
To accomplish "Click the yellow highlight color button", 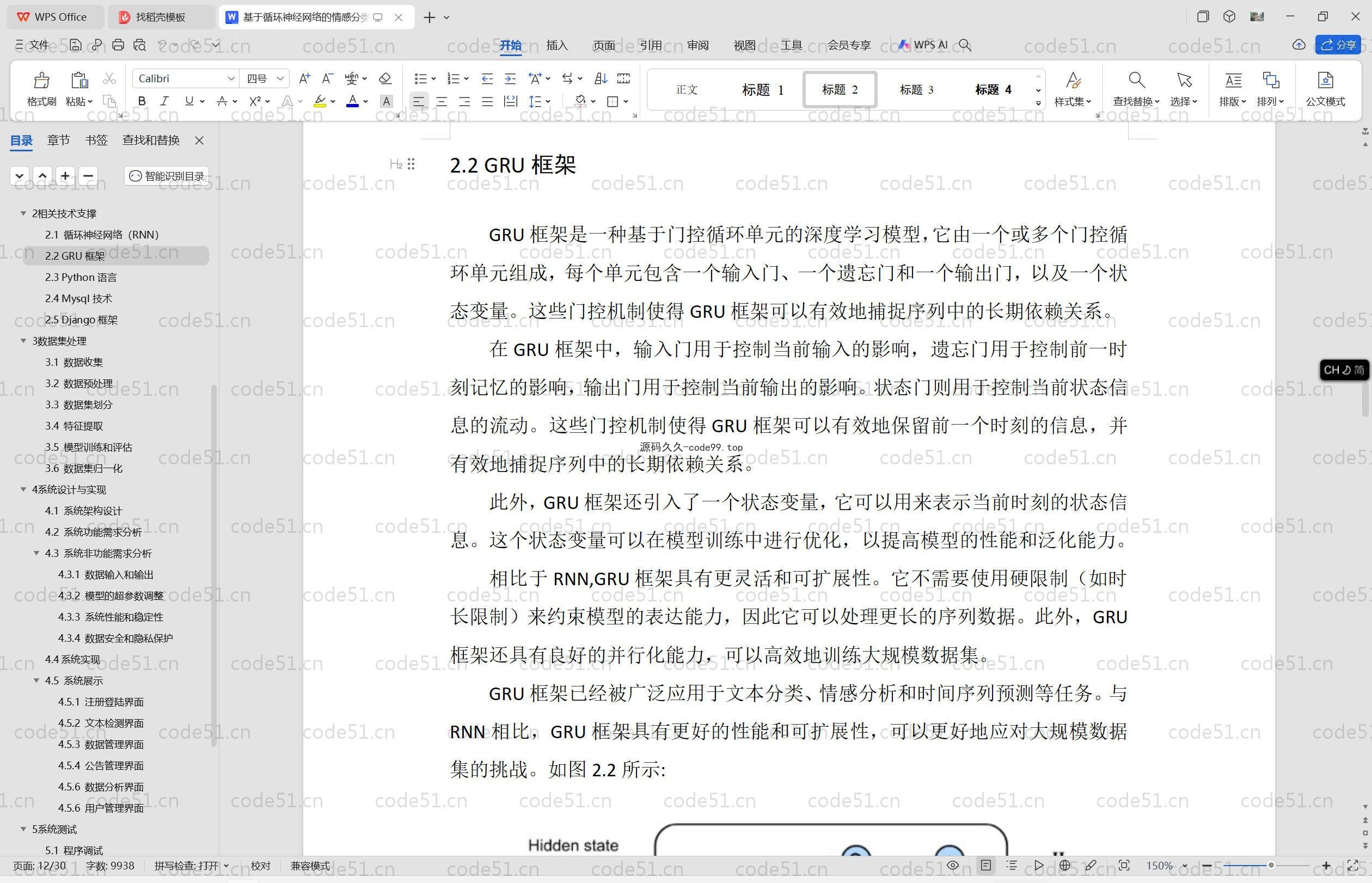I will coord(320,101).
